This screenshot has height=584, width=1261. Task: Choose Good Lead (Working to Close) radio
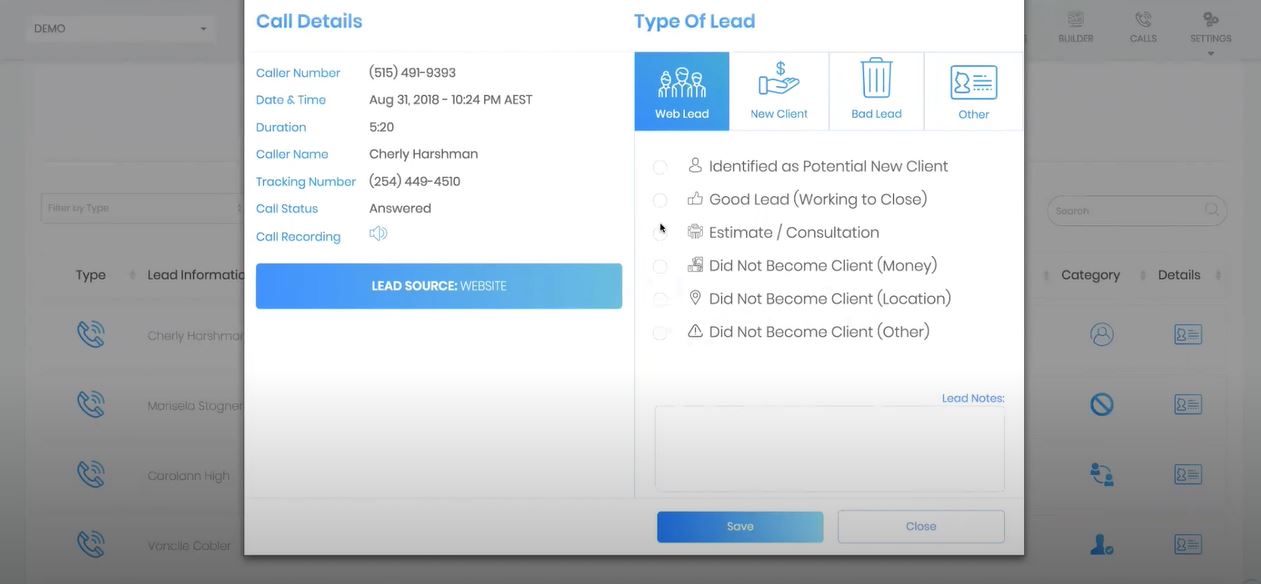pyautogui.click(x=660, y=200)
